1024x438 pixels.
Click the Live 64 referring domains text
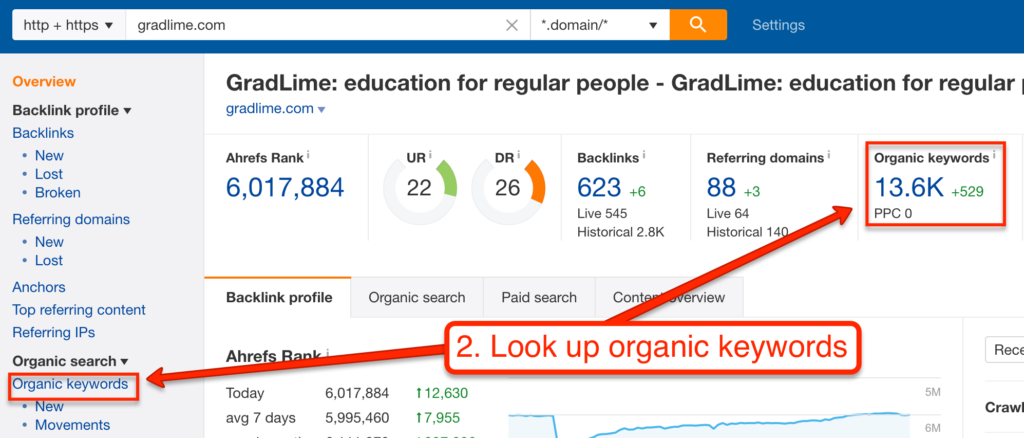click(x=728, y=213)
